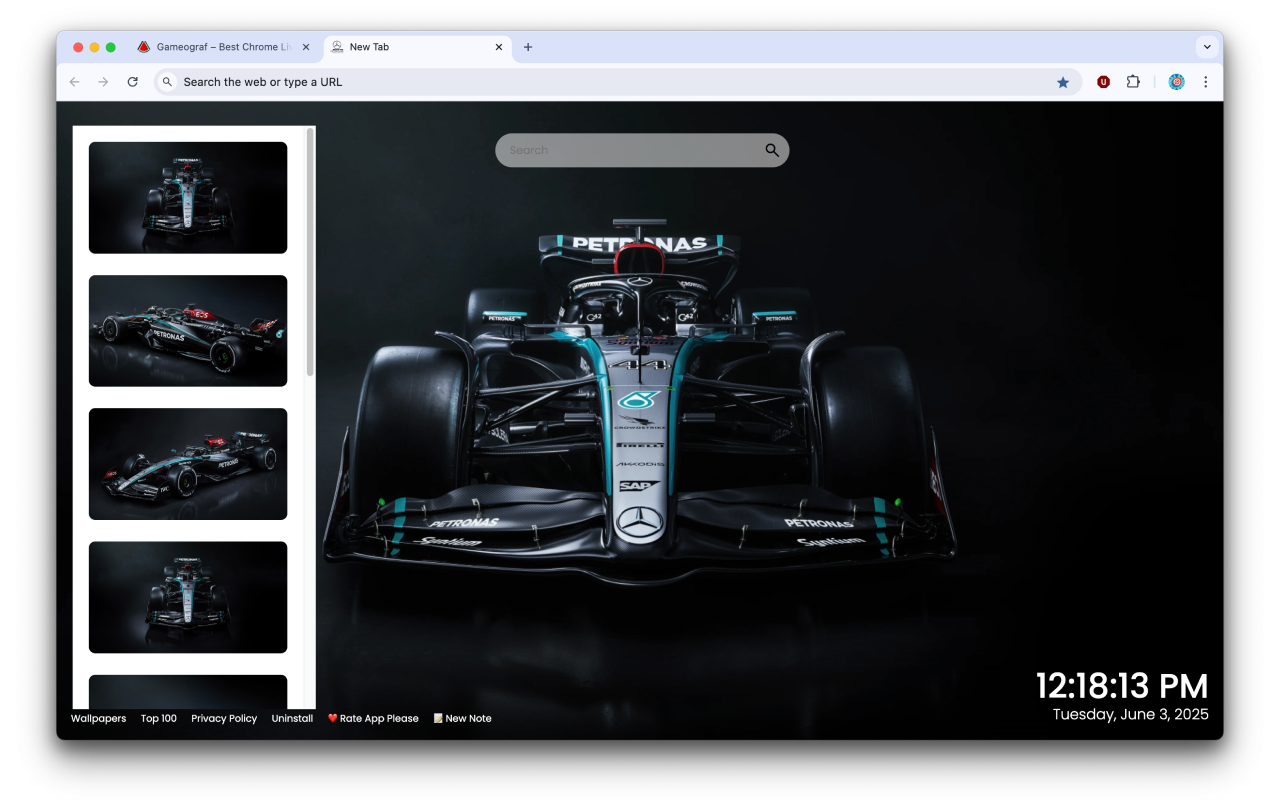This screenshot has height=800, width=1280.
Task: Open the Privacy Policy
Action: click(224, 718)
